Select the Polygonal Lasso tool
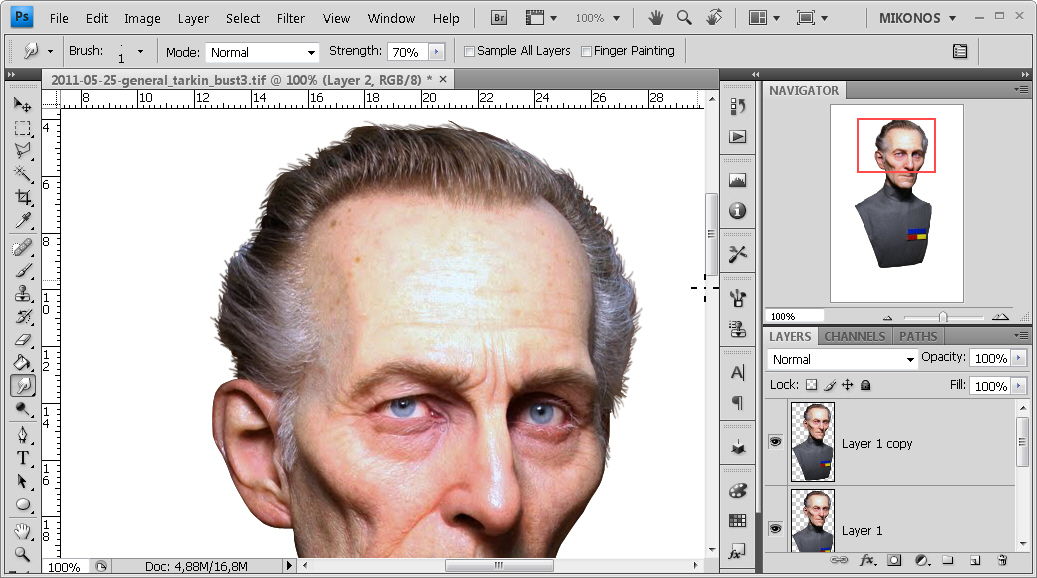 tap(22, 150)
